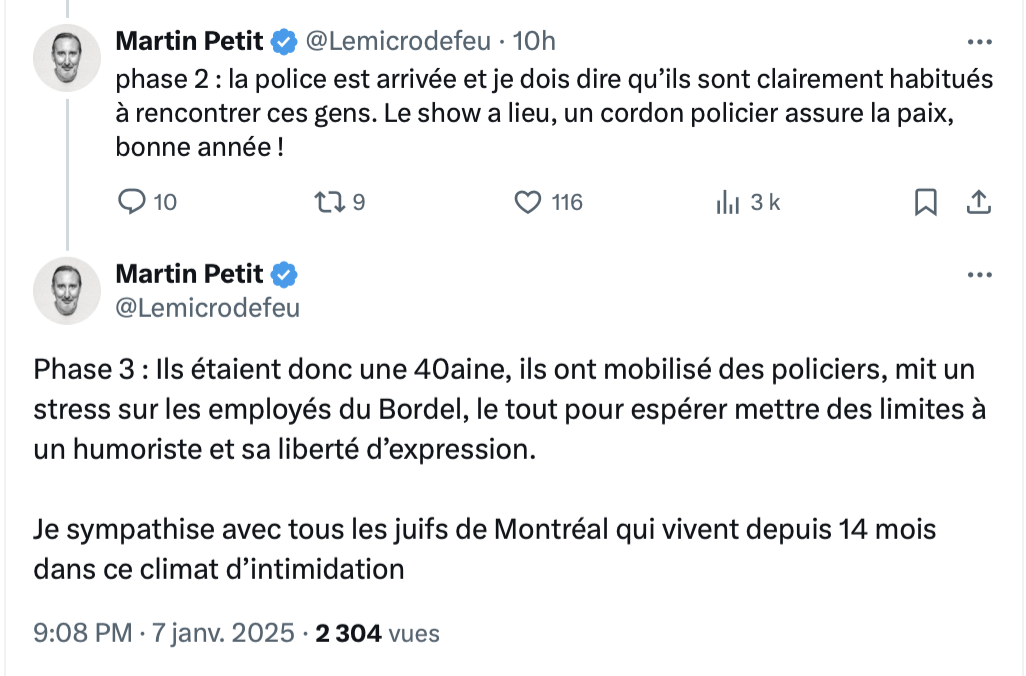The width and height of the screenshot is (1026, 676).
Task: Like the phase 2 tweet with 116 likes
Action: point(527,202)
